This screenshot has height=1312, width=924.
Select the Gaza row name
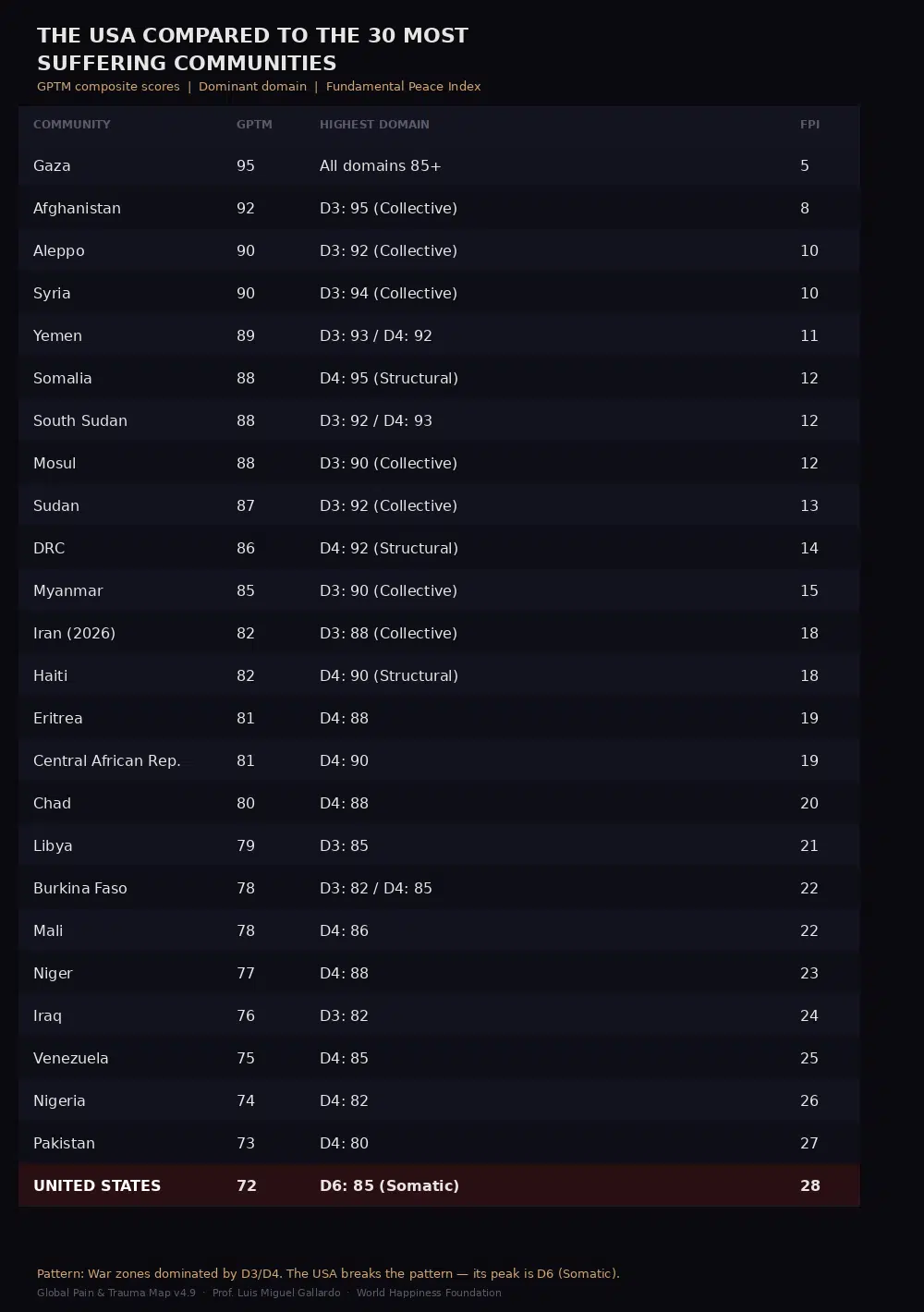coord(52,166)
